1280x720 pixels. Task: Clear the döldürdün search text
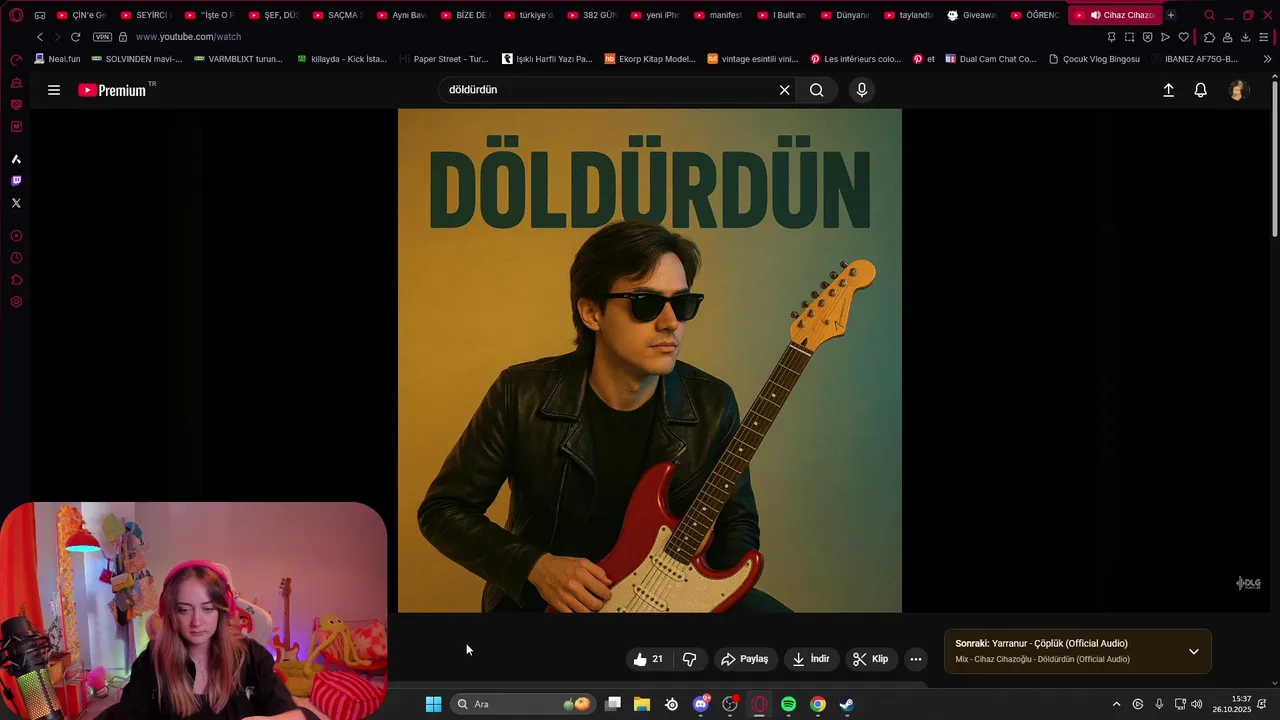[x=784, y=90]
